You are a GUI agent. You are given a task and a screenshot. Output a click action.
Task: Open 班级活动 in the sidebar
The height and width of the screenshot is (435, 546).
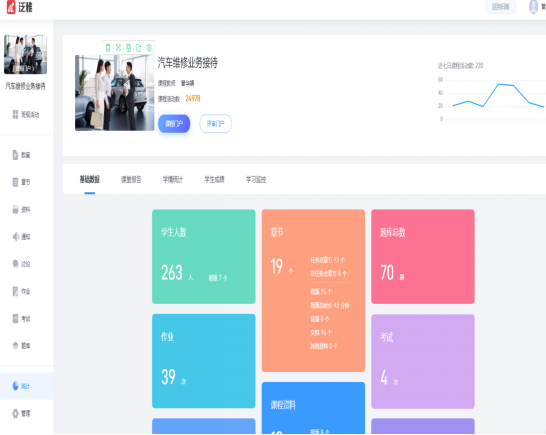click(26, 114)
